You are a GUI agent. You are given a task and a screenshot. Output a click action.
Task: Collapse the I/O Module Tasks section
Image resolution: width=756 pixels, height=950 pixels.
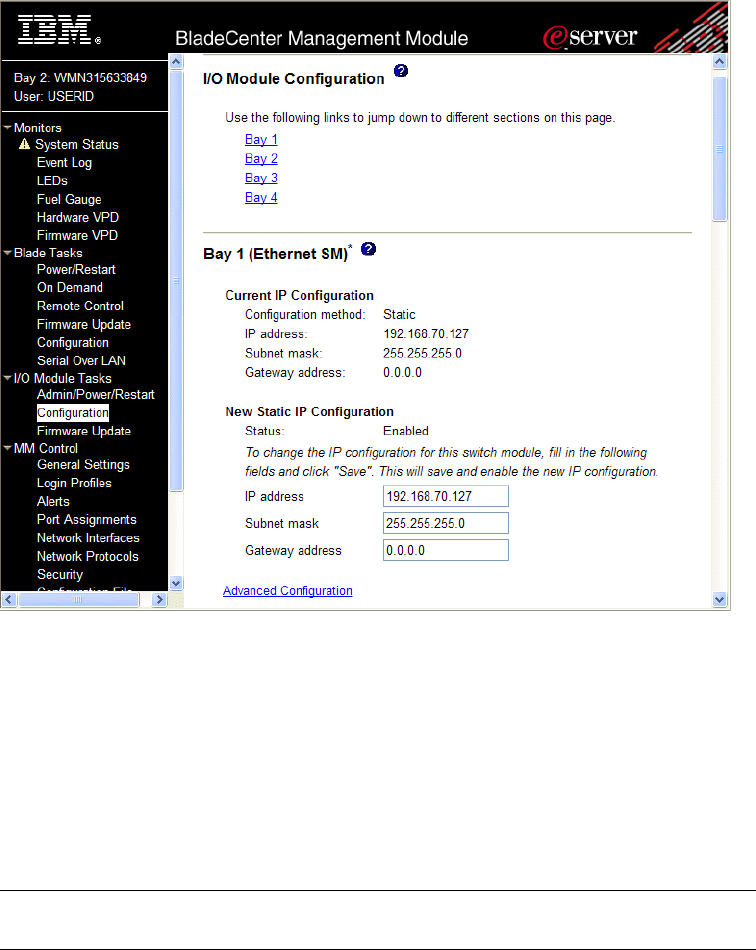click(7, 378)
